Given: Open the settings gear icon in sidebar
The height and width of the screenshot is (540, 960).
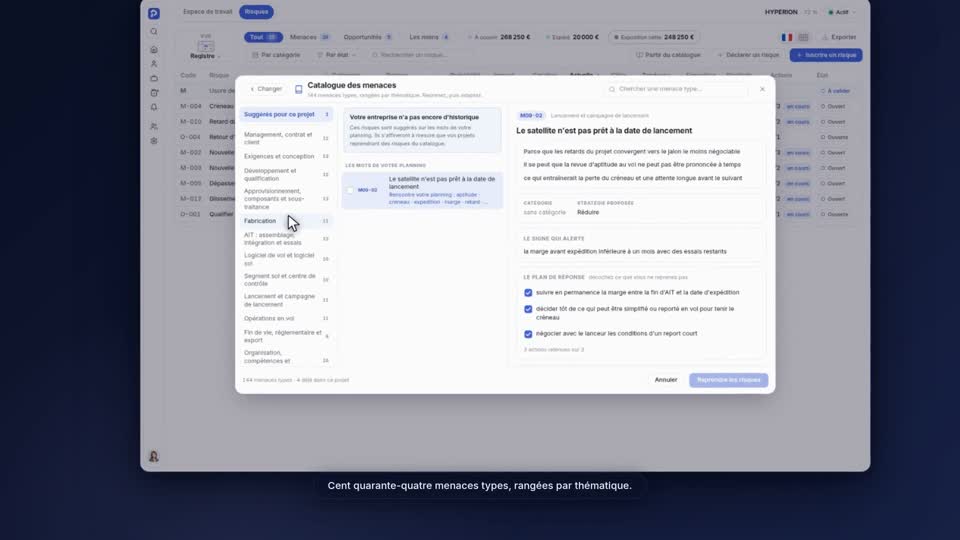Looking at the screenshot, I should click(x=154, y=141).
